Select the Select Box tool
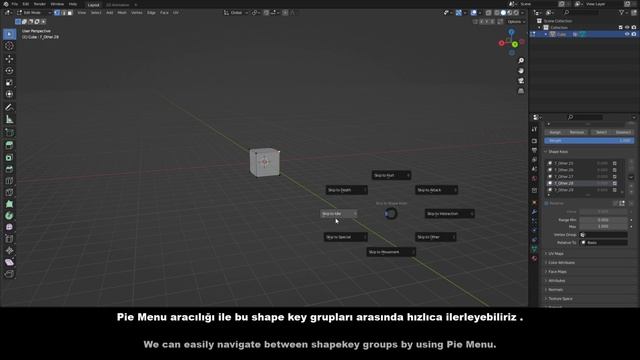The image size is (640, 360). (9, 34)
